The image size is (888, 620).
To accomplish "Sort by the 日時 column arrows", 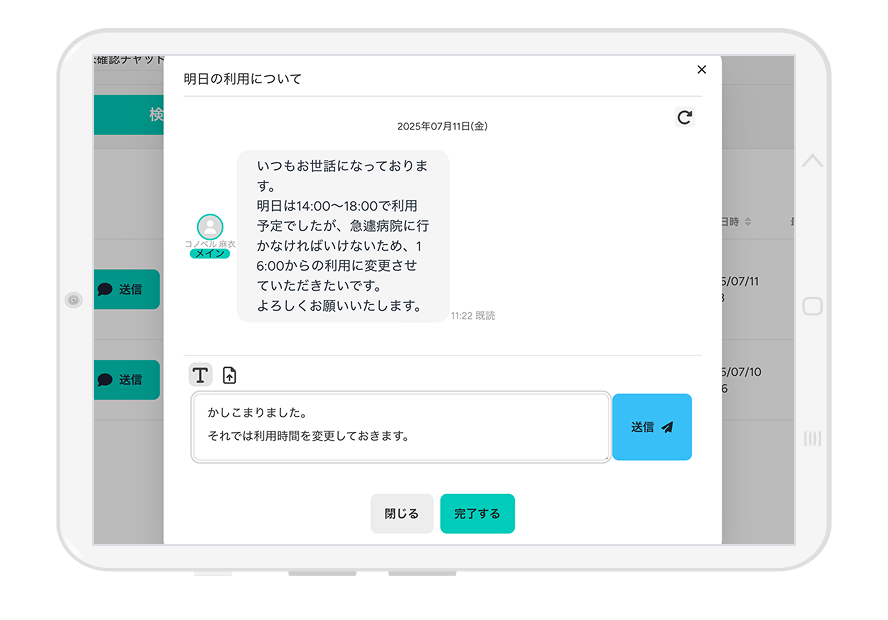I will point(747,222).
